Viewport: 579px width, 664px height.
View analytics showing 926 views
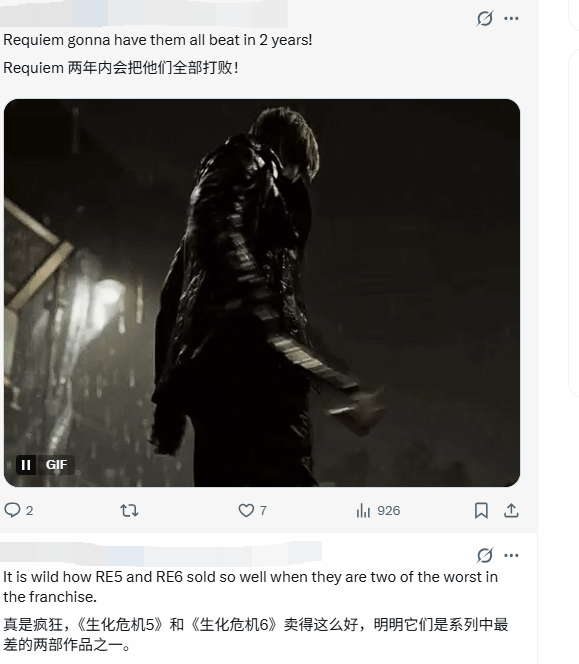378,510
